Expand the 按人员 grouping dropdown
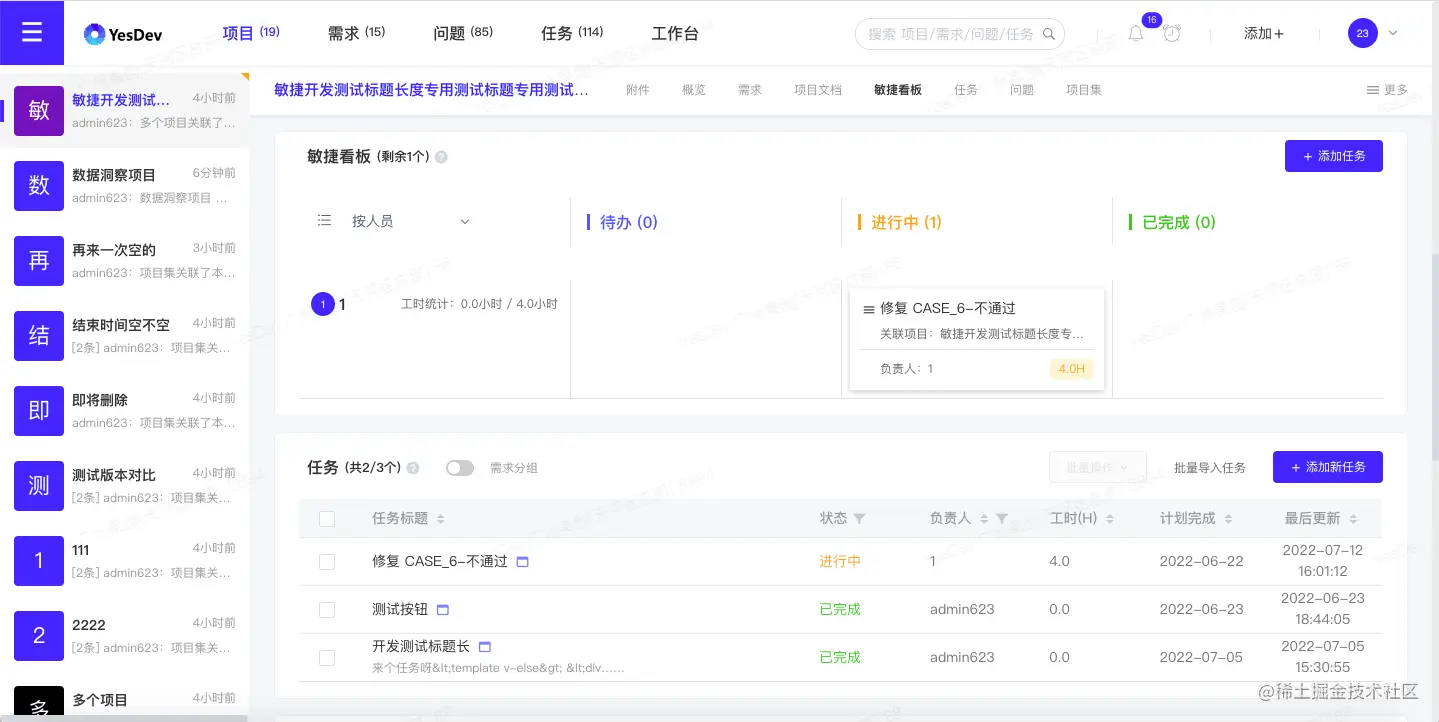Image resolution: width=1439 pixels, height=722 pixels. coord(410,222)
